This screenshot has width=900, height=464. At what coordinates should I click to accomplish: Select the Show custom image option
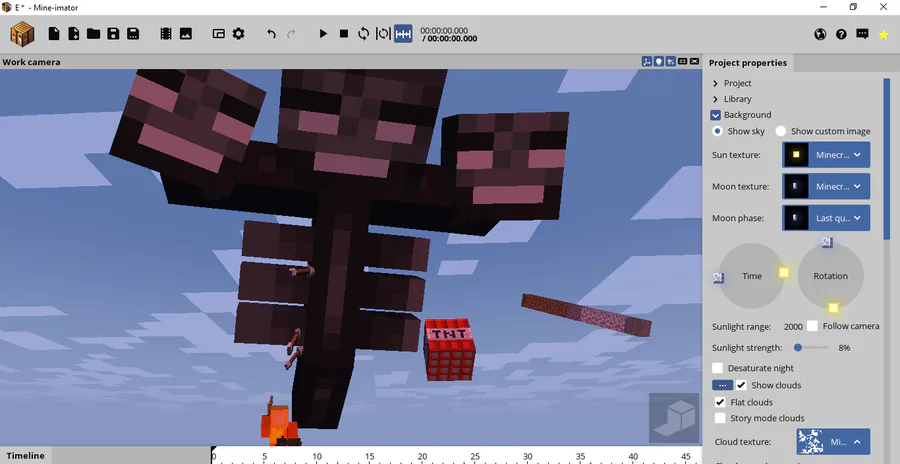(x=781, y=131)
